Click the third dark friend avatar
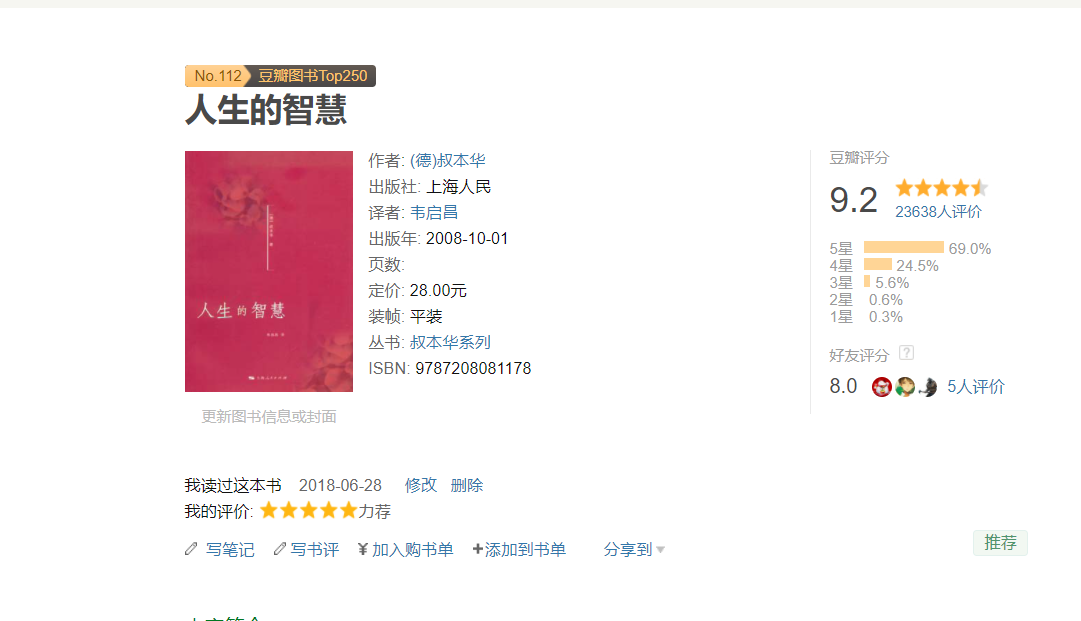 pos(927,387)
